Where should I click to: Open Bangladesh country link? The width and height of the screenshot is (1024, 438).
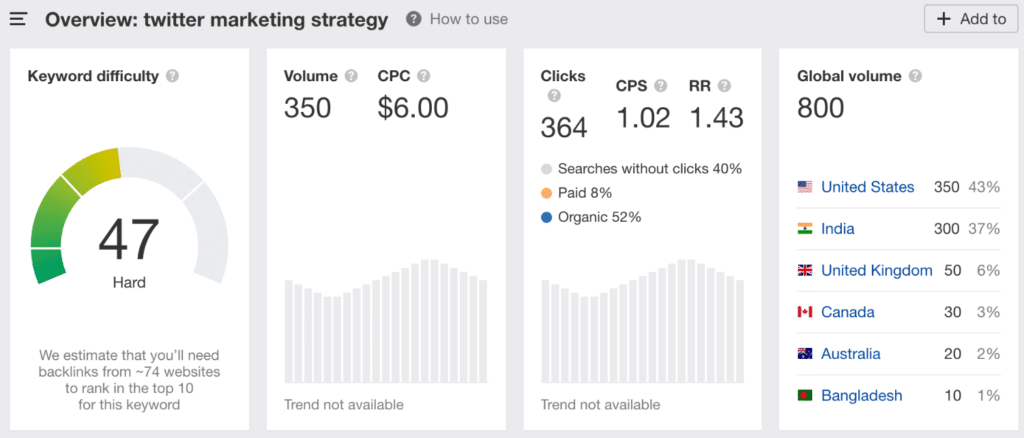coord(861,396)
